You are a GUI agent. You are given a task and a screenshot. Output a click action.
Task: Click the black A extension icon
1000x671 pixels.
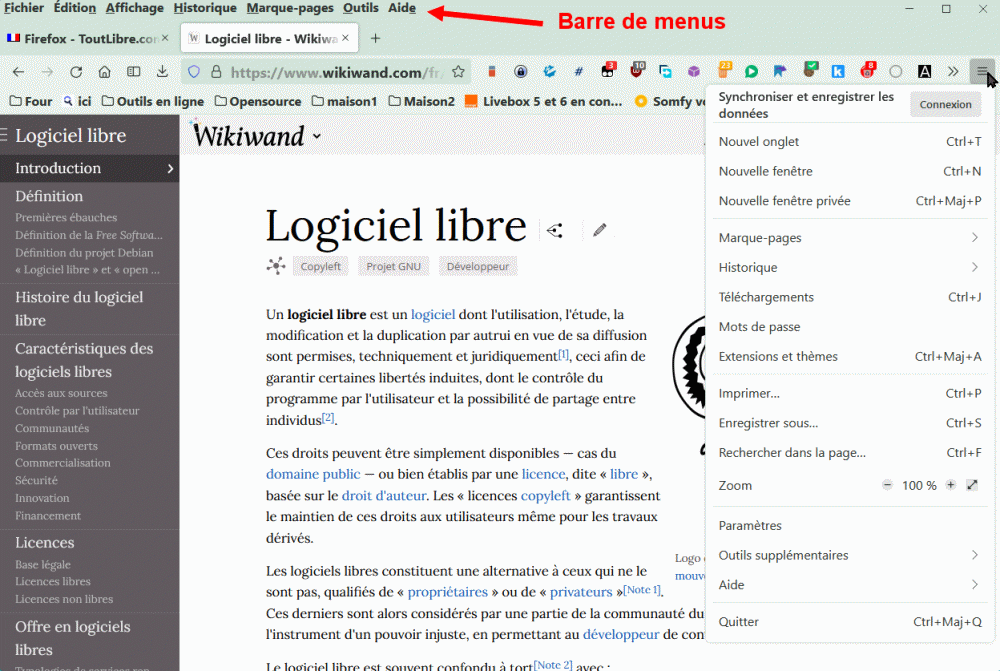pyautogui.click(x=924, y=72)
